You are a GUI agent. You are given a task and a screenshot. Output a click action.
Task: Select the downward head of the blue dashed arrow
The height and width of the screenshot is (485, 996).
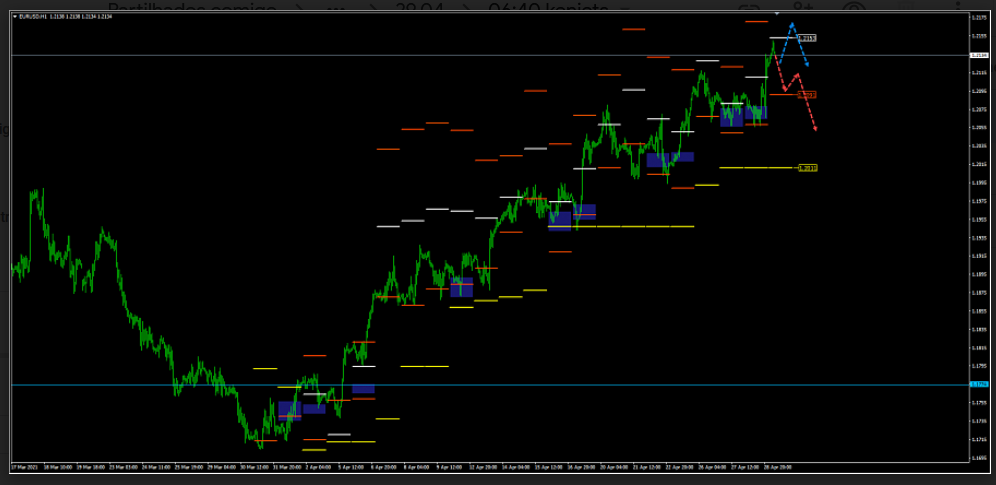click(x=807, y=66)
